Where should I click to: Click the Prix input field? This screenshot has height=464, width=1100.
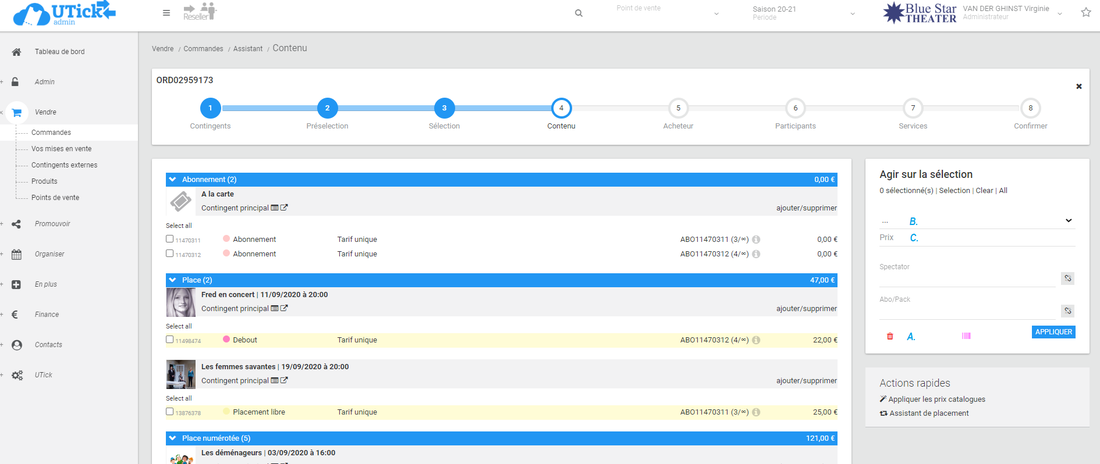click(990, 238)
